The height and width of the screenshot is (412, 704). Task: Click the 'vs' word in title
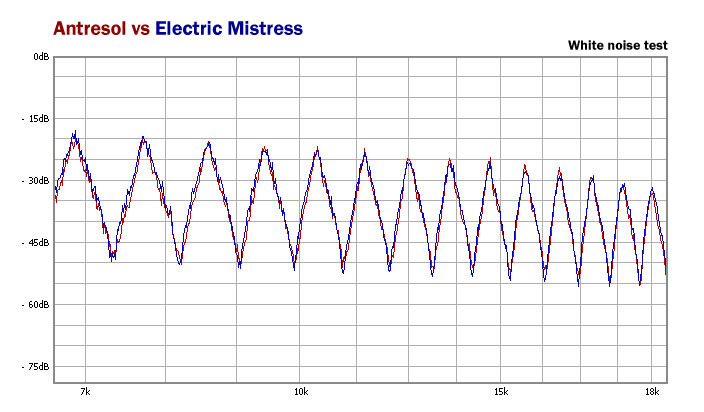point(141,30)
